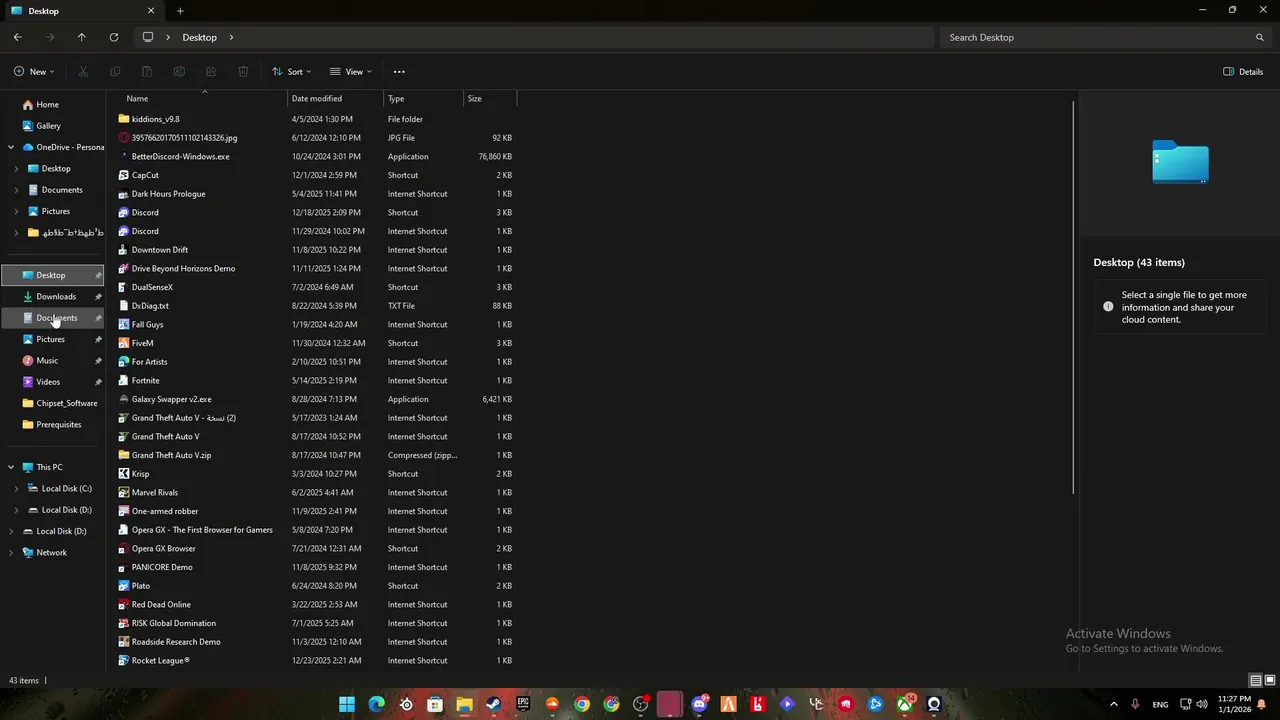This screenshot has height=720, width=1280.
Task: Open Xbox app from the taskbar
Action: 905,704
